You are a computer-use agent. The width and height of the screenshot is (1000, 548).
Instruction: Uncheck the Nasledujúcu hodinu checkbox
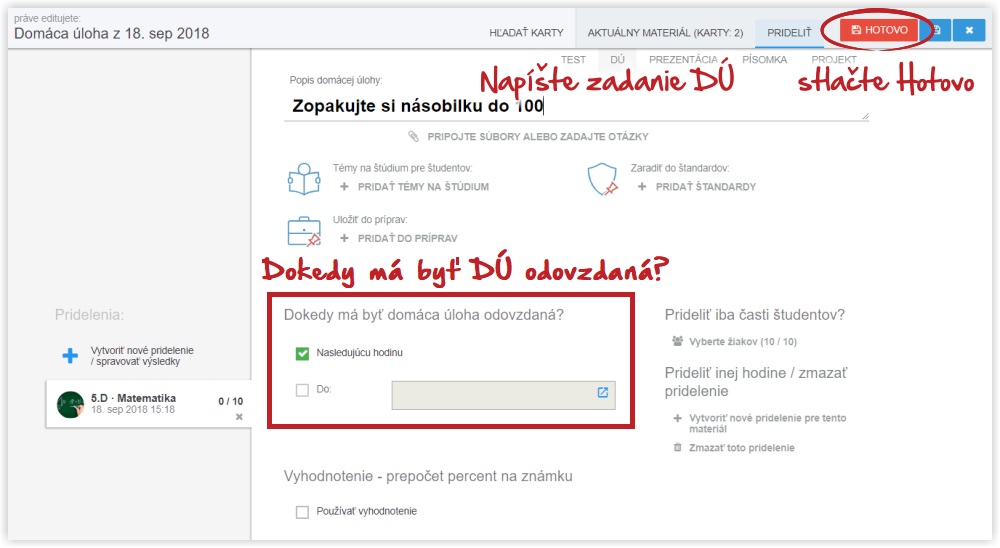point(302,353)
